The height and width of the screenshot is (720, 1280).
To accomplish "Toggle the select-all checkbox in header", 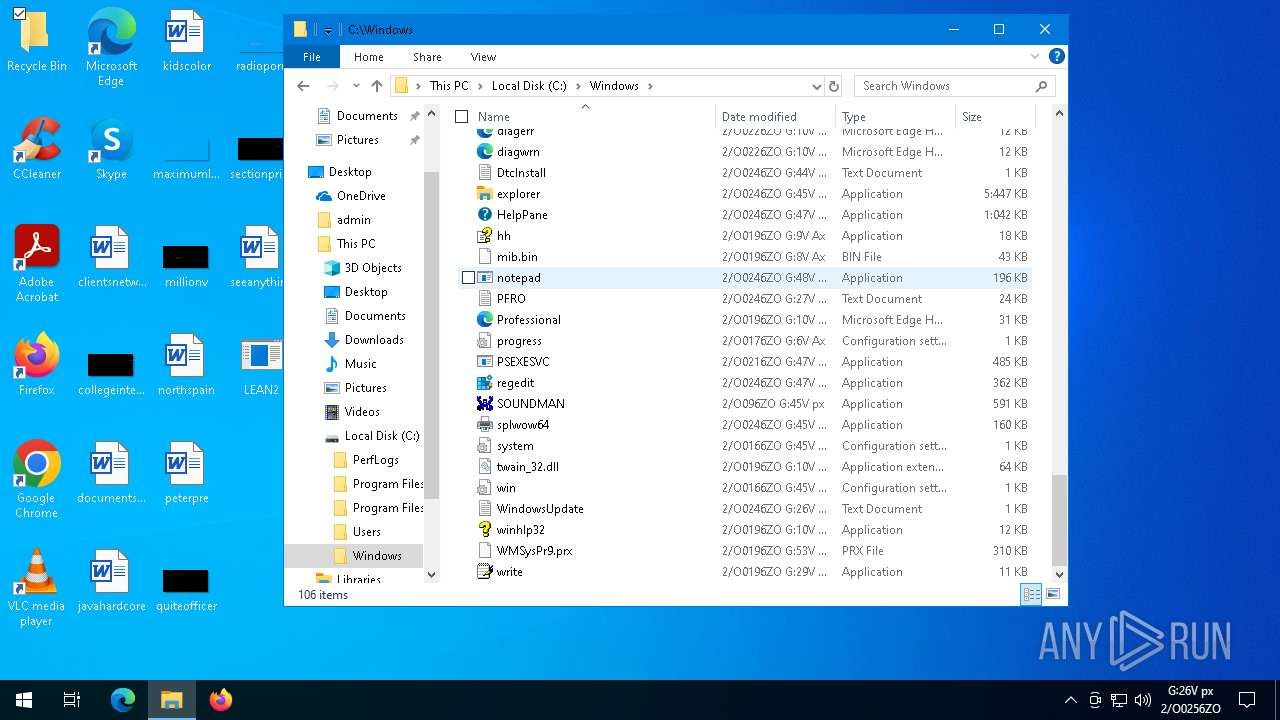I will point(461,117).
